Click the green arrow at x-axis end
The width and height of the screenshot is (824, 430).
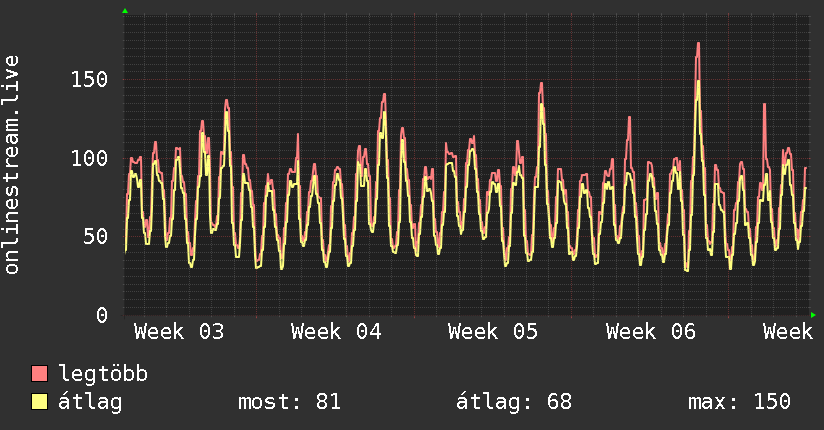click(813, 315)
